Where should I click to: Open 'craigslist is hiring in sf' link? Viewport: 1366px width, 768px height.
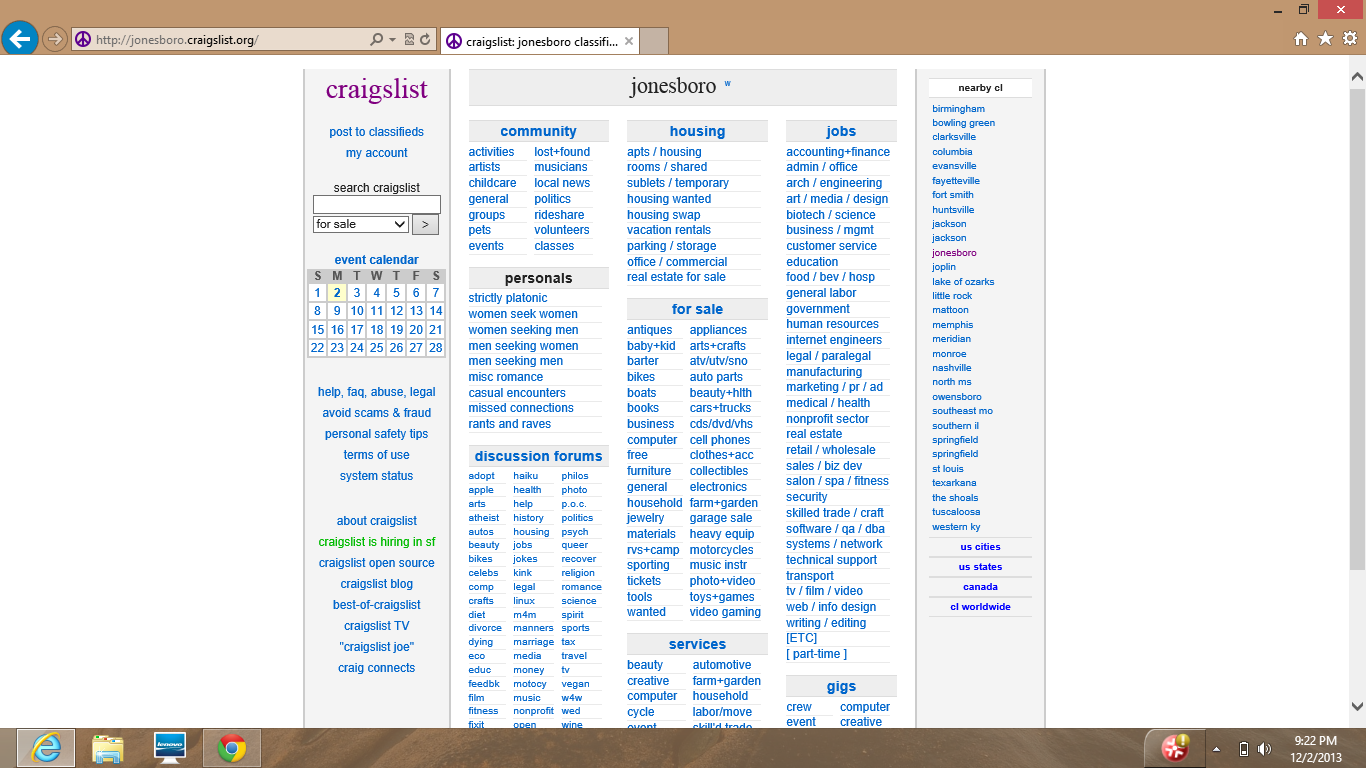[x=376, y=542]
